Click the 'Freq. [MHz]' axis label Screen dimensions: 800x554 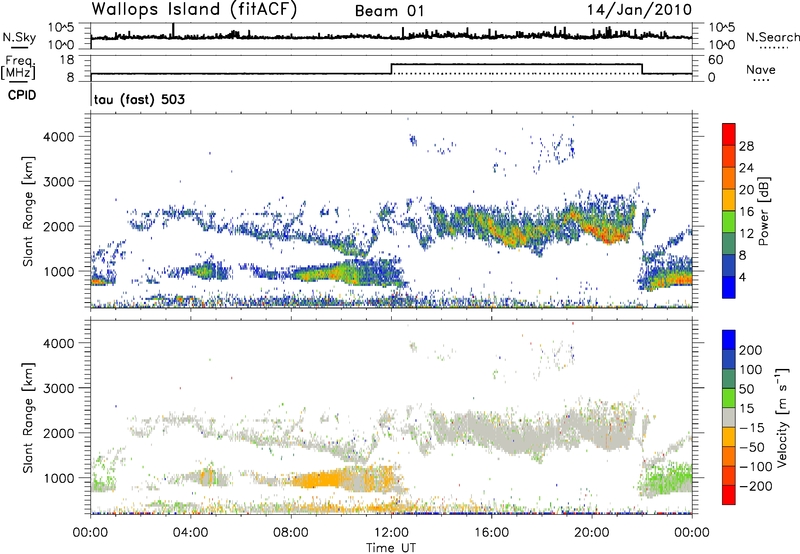tap(18, 67)
